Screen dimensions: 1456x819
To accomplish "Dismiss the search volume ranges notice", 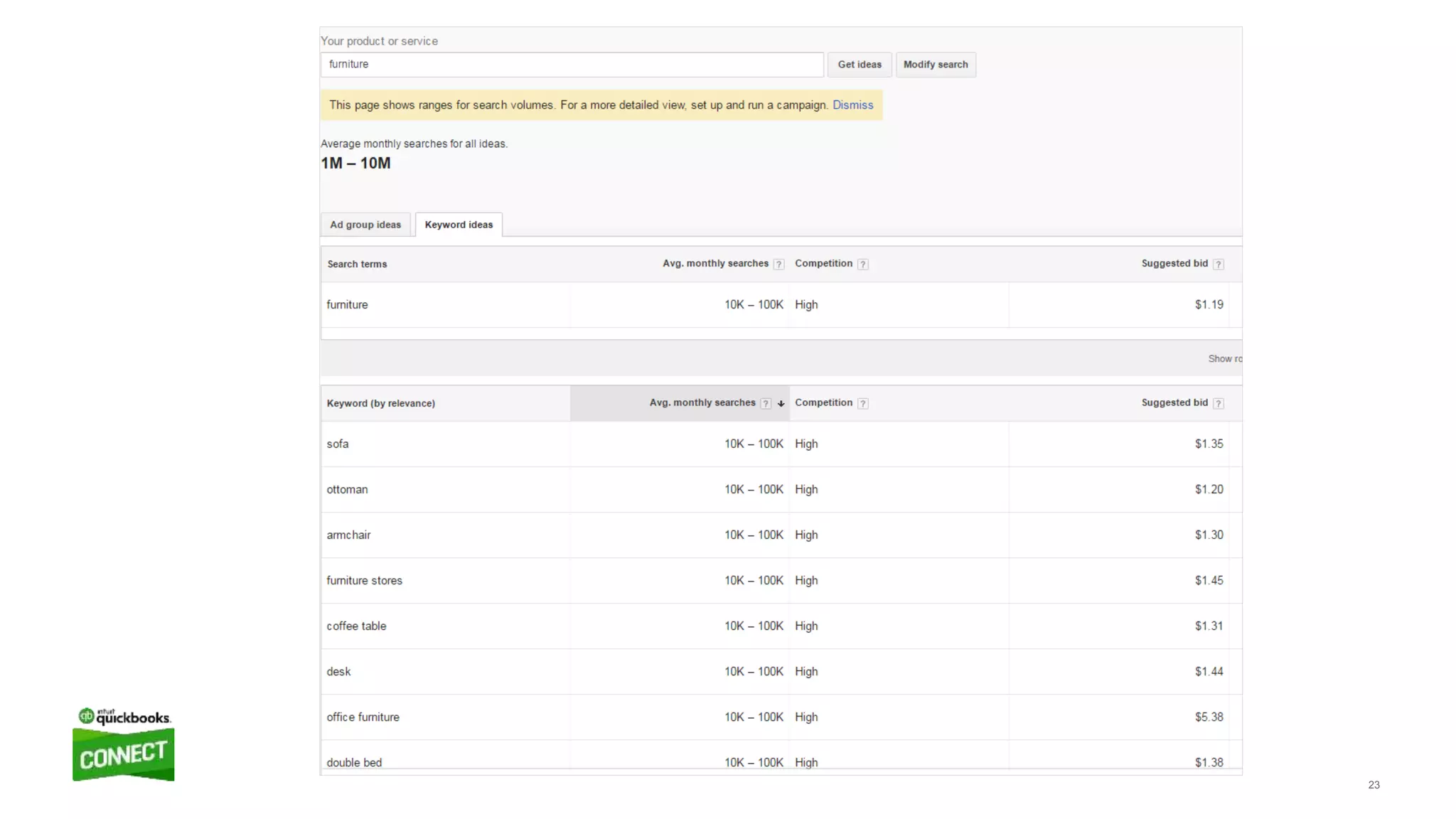I will tap(852, 105).
